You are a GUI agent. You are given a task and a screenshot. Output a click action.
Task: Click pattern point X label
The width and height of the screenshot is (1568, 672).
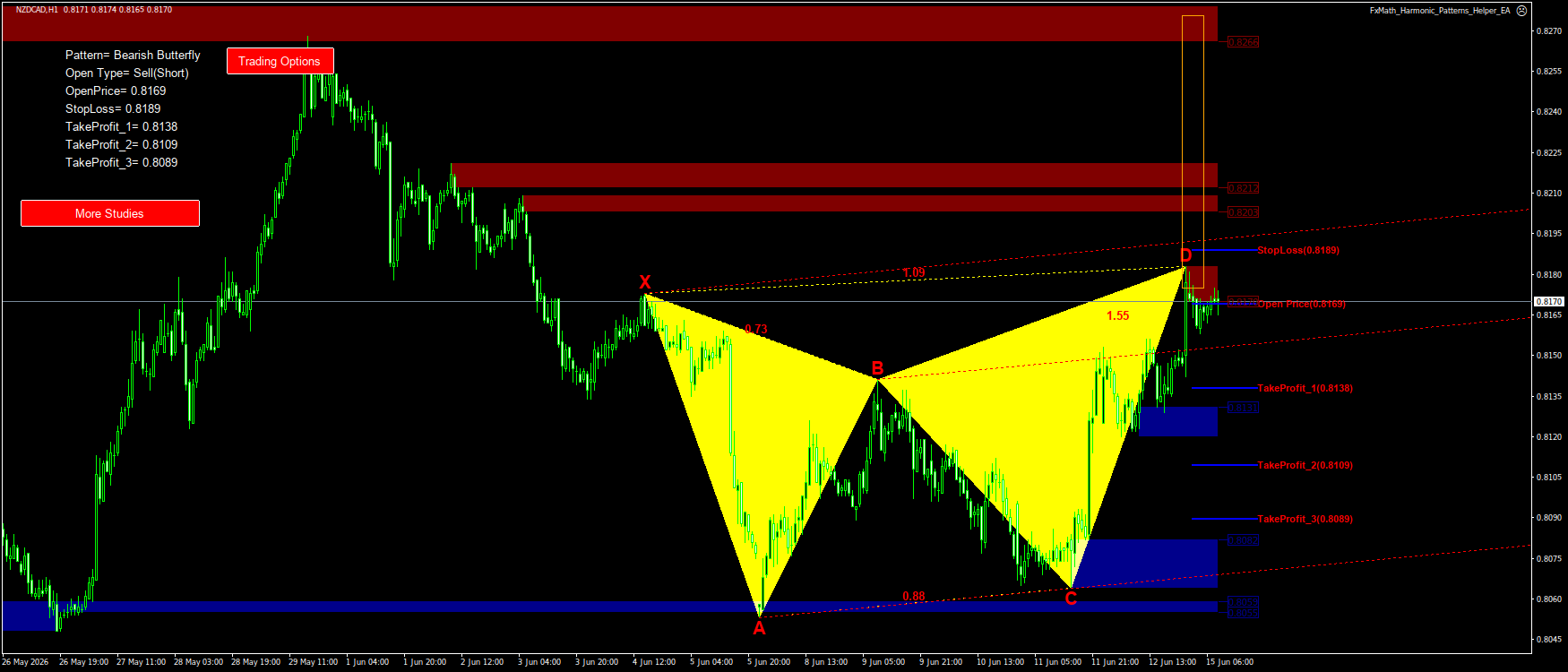click(x=644, y=282)
